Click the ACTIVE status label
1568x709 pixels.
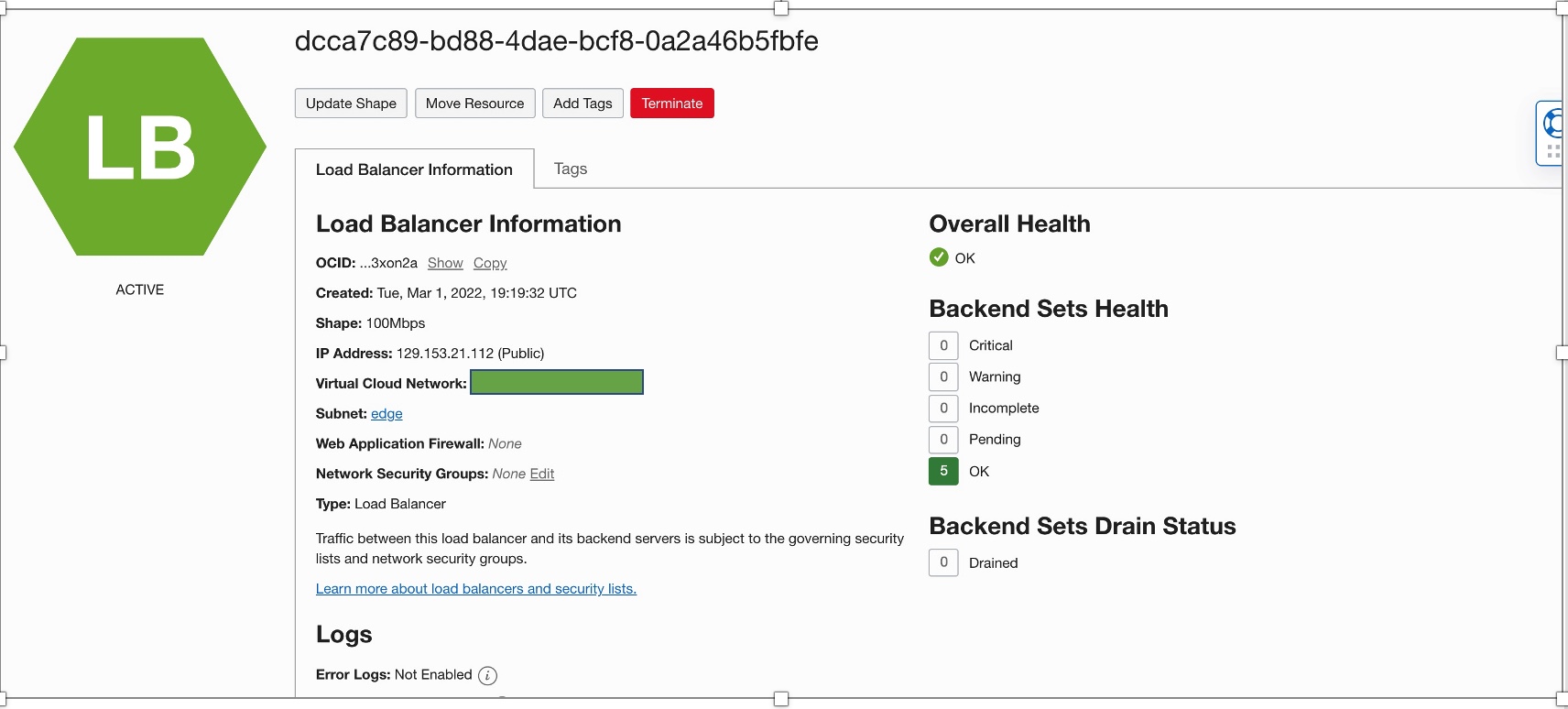click(140, 289)
